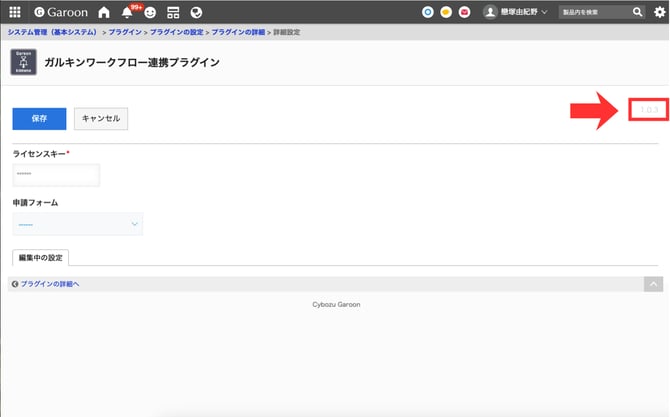The image size is (670, 417).
Task: Focus the ライセンスキー input field
Action: [56, 175]
